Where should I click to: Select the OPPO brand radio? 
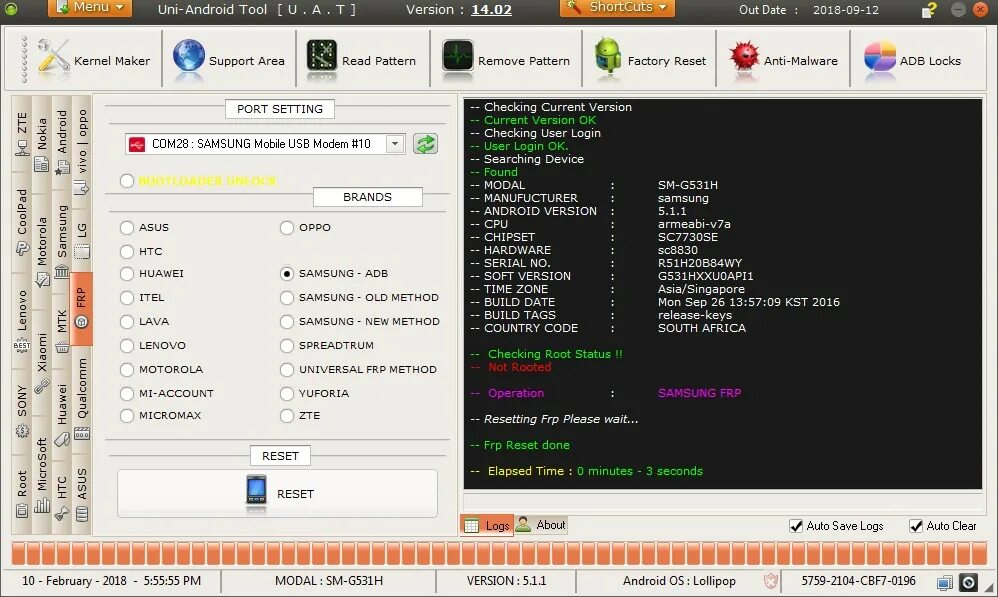tap(287, 227)
